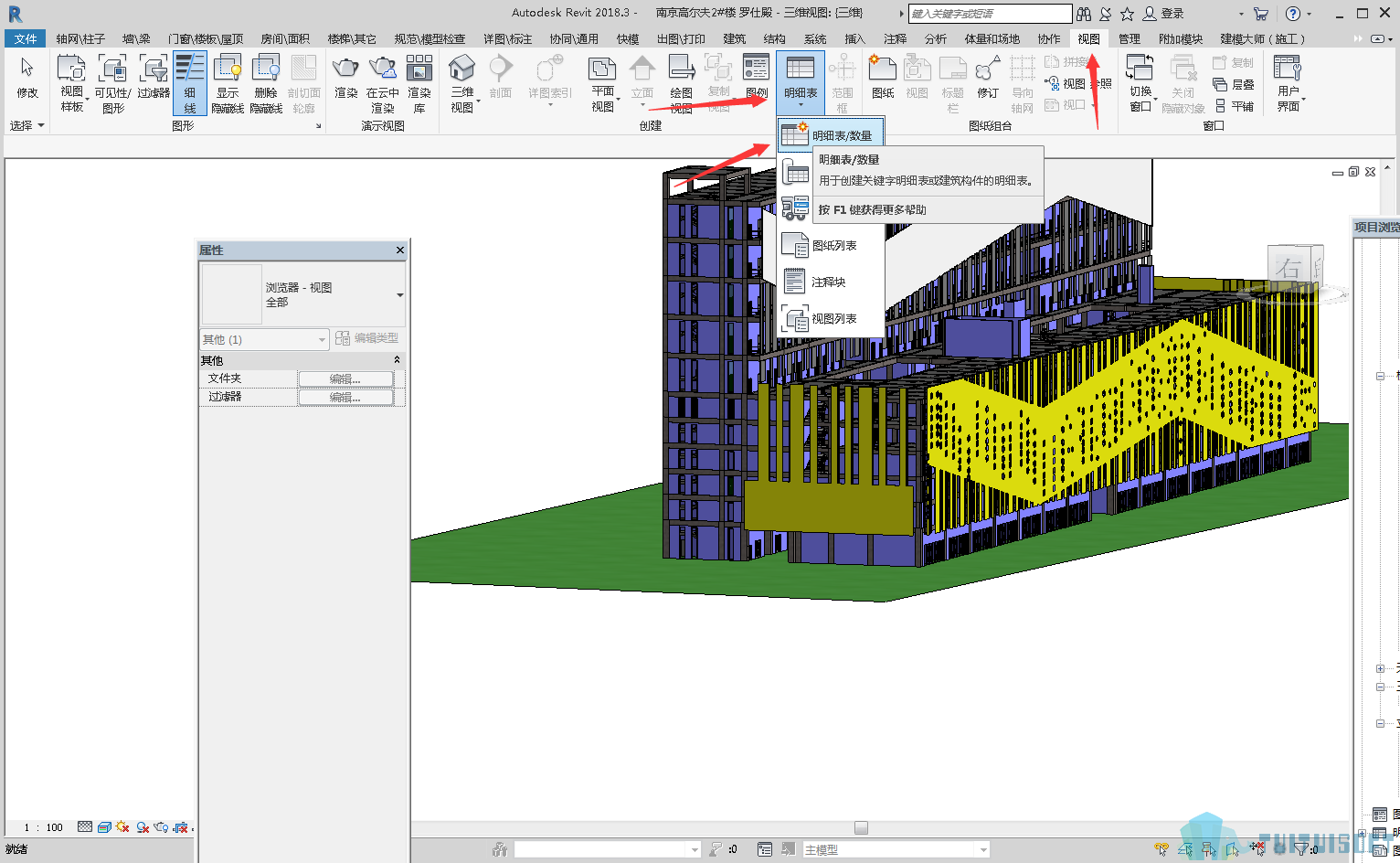Choose 明细表/数量 from the dropdown menu
Screen dimensions: 1400x863
[831, 135]
